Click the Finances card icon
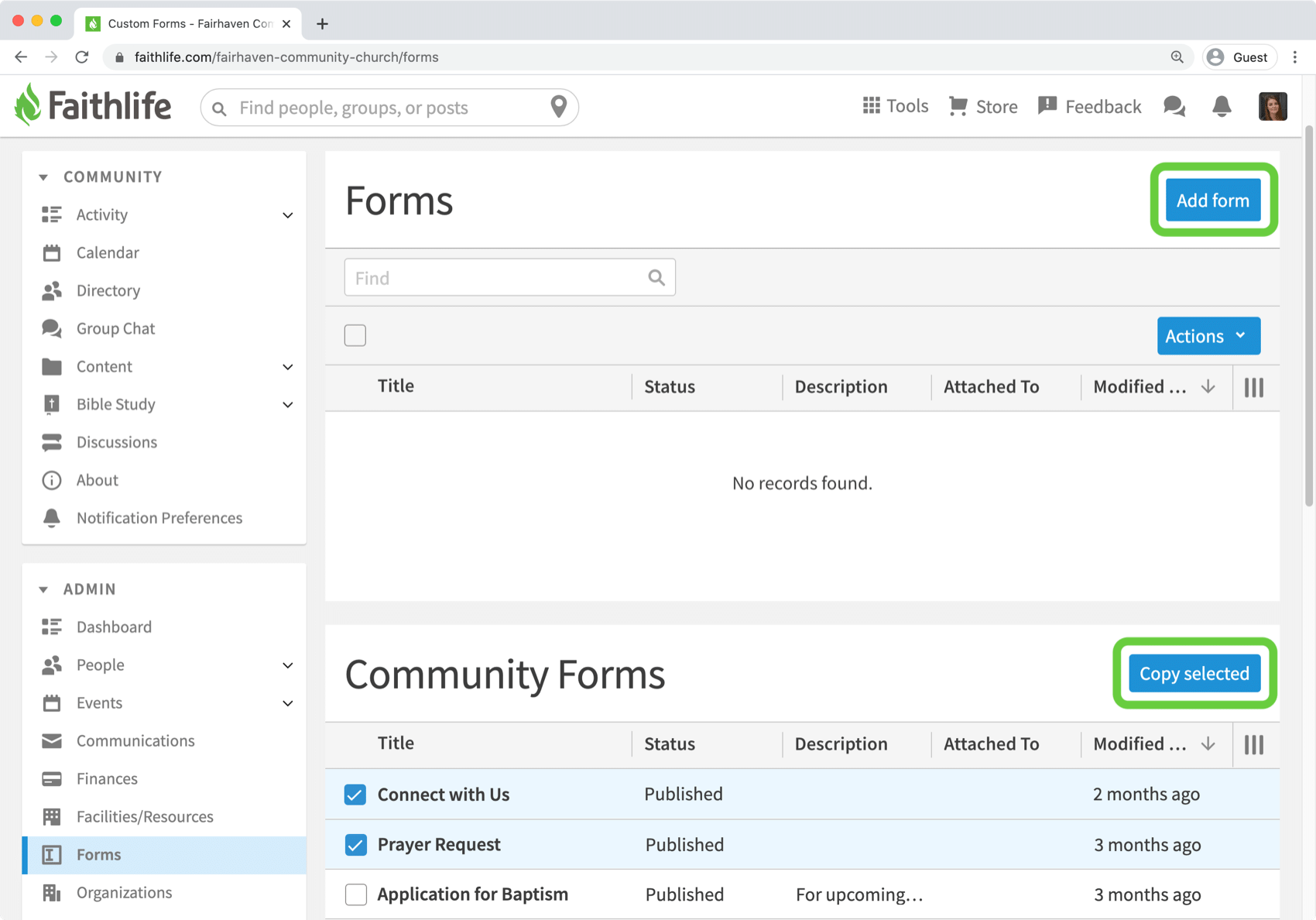The image size is (1316, 920). [x=52, y=779]
